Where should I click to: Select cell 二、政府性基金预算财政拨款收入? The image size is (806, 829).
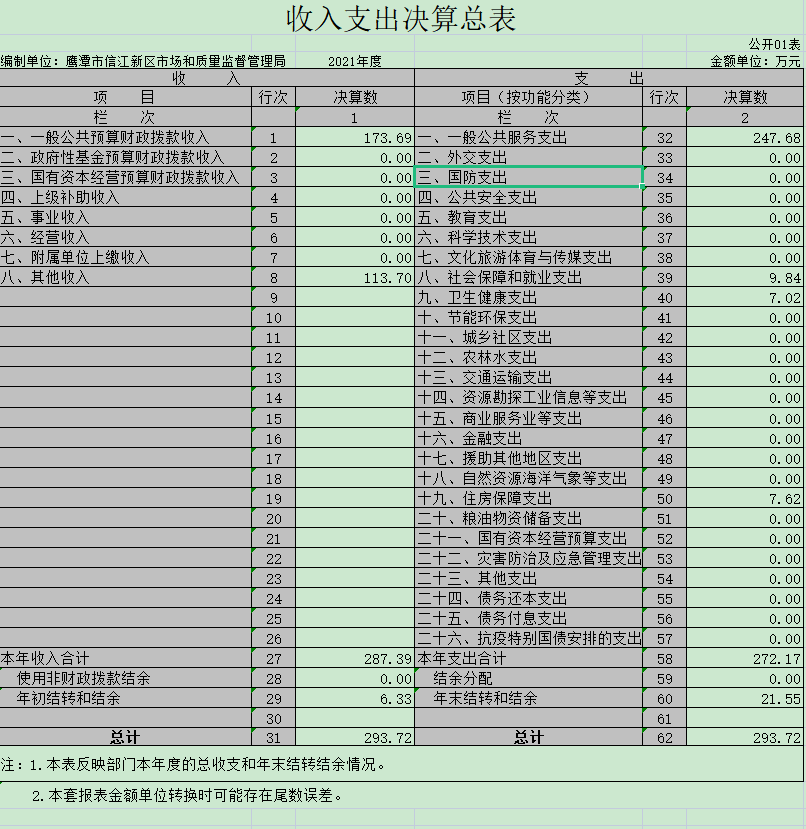pos(125,158)
